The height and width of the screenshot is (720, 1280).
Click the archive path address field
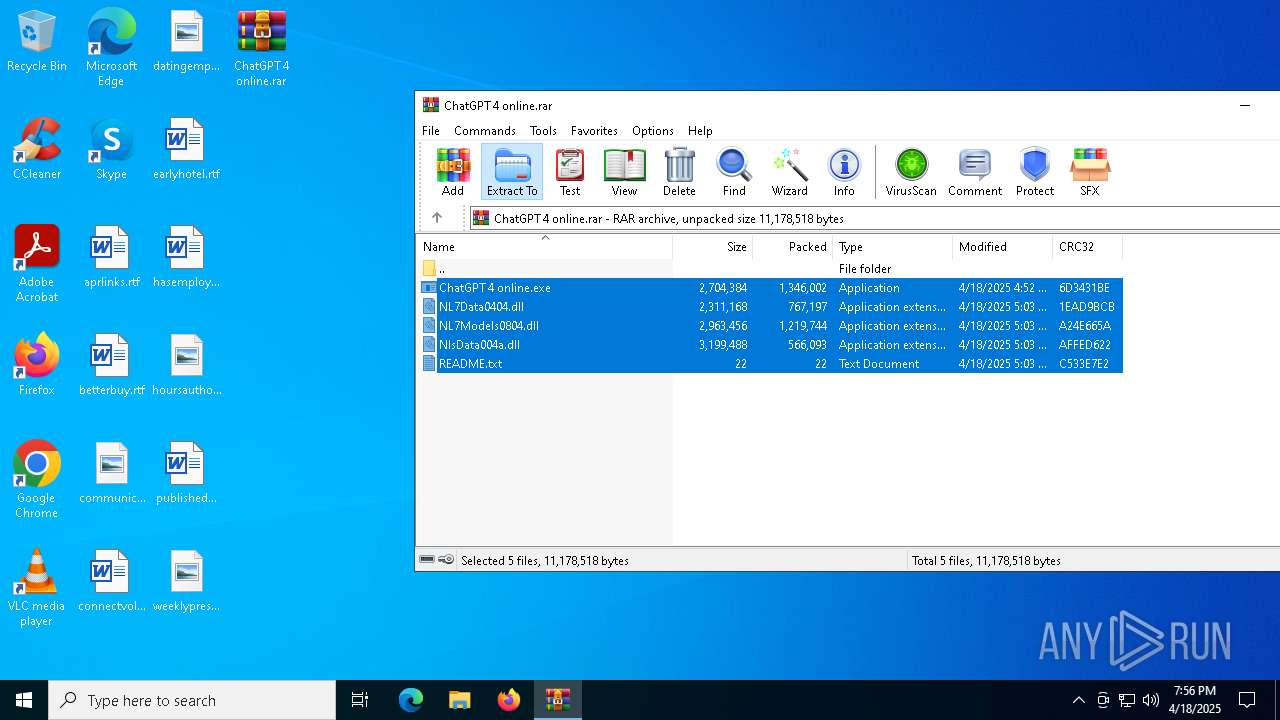point(875,218)
